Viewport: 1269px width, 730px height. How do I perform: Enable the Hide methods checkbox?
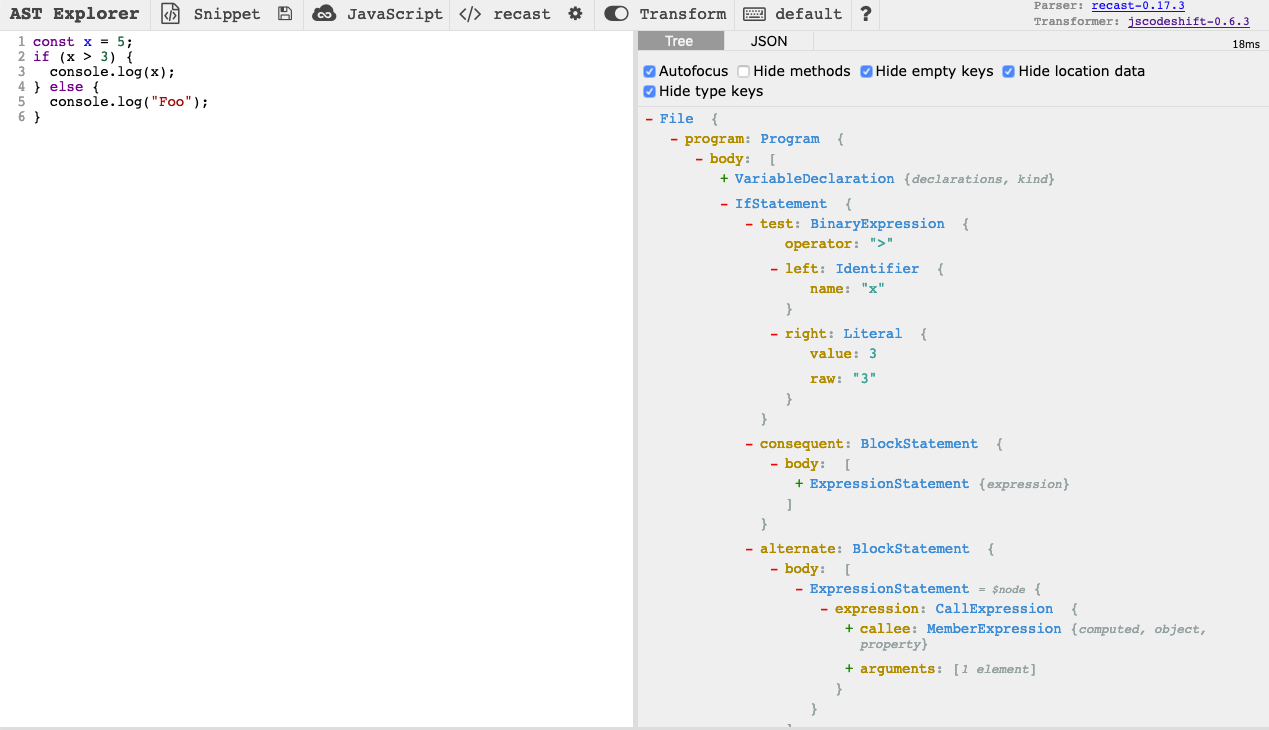[x=741, y=71]
